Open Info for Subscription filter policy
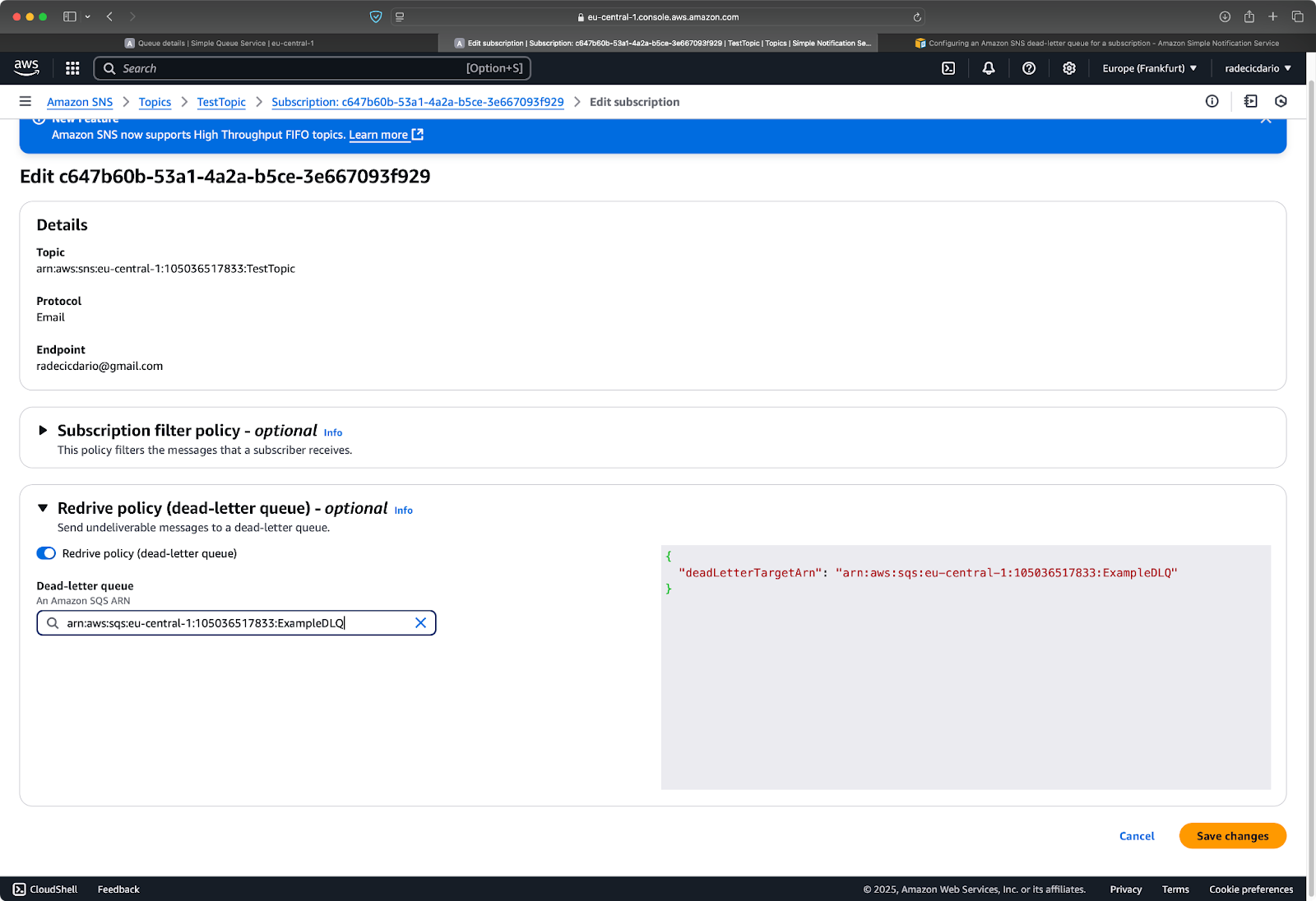The height and width of the screenshot is (901, 1316). (333, 432)
